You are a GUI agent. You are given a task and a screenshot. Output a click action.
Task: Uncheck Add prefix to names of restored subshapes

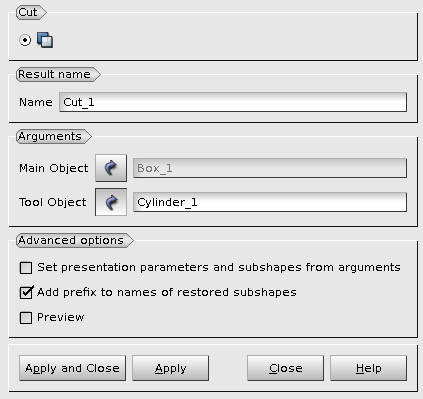coord(26,292)
